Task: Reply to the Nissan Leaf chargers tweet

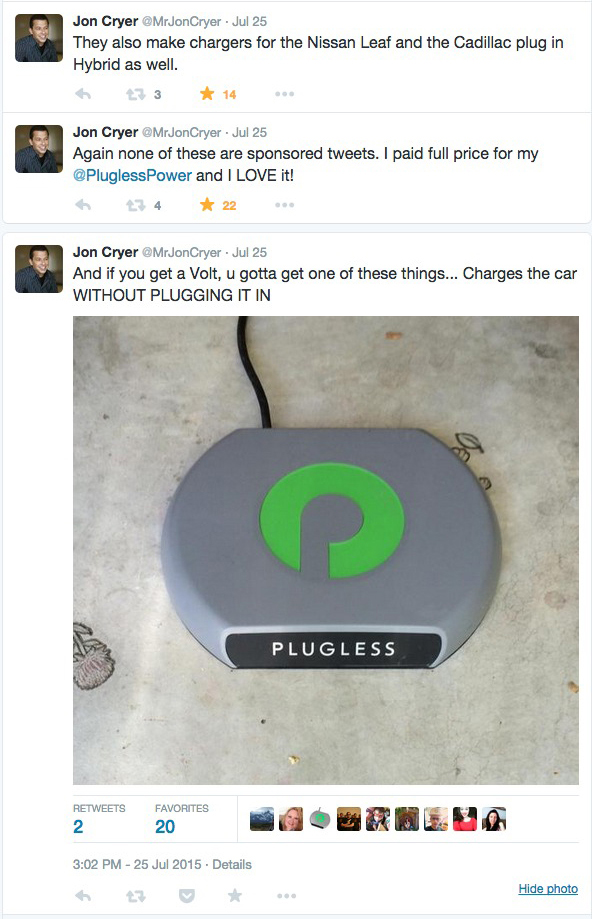Action: point(83,94)
